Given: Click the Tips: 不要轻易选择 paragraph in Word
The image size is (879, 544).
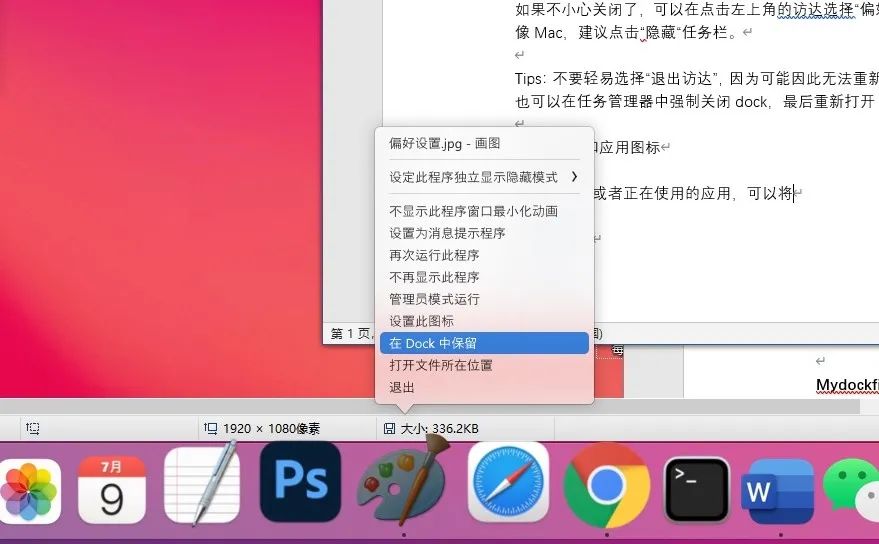Looking at the screenshot, I should coord(697,90).
